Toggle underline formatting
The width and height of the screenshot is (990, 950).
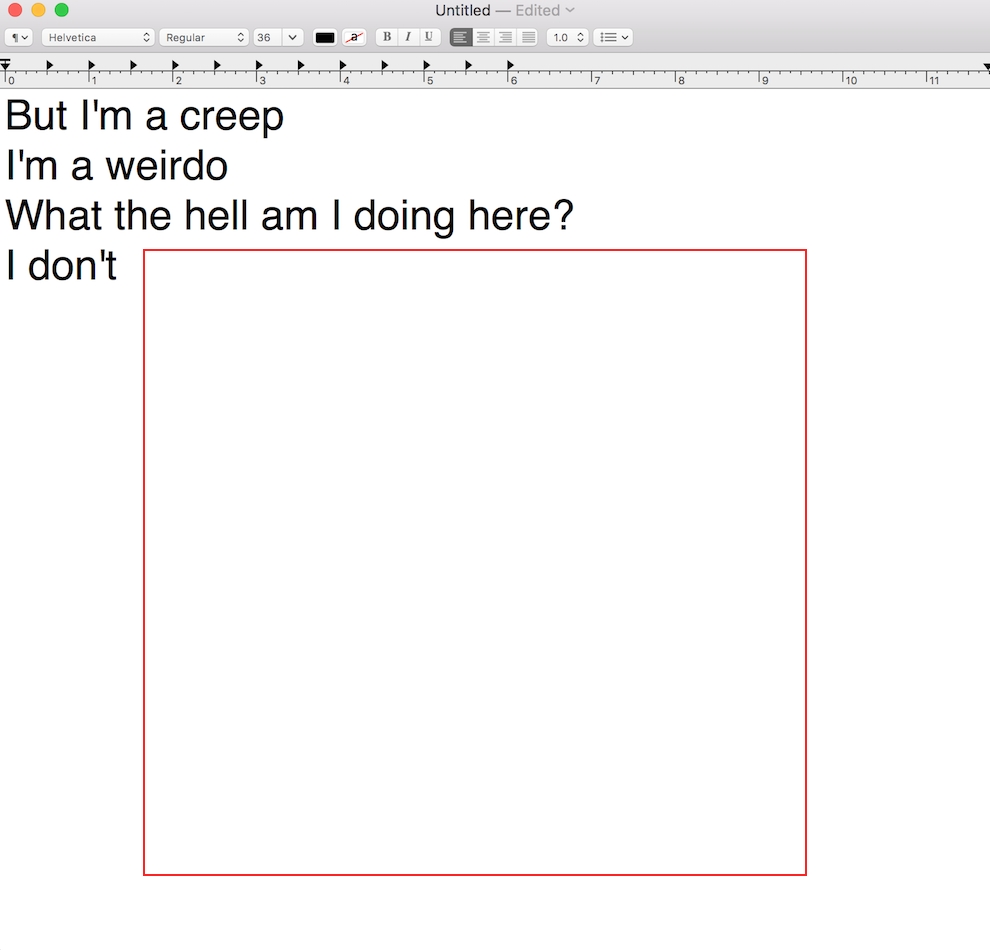pos(429,37)
